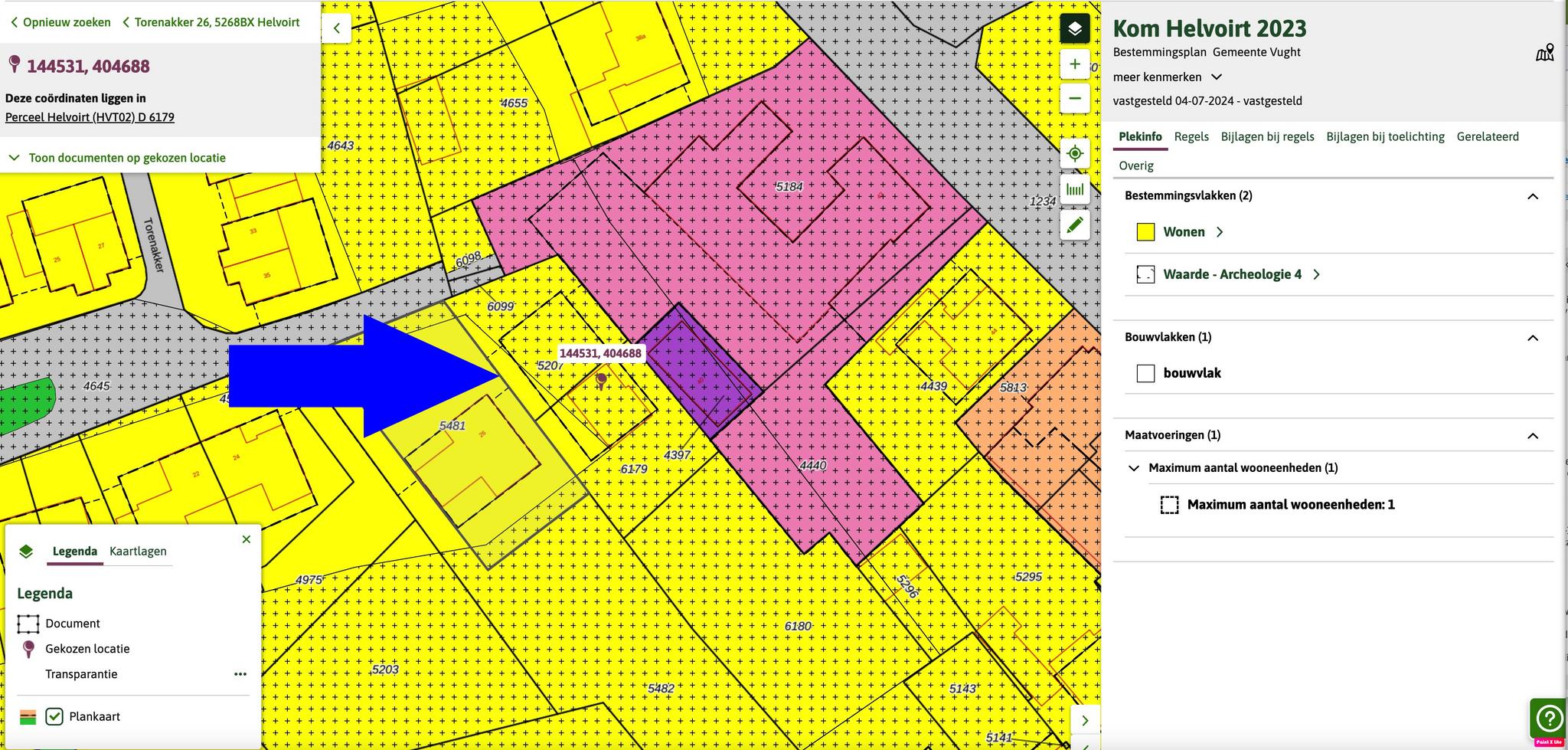1568x750 pixels.
Task: Expand Toon documenten op gekozen locatie
Action: [127, 158]
